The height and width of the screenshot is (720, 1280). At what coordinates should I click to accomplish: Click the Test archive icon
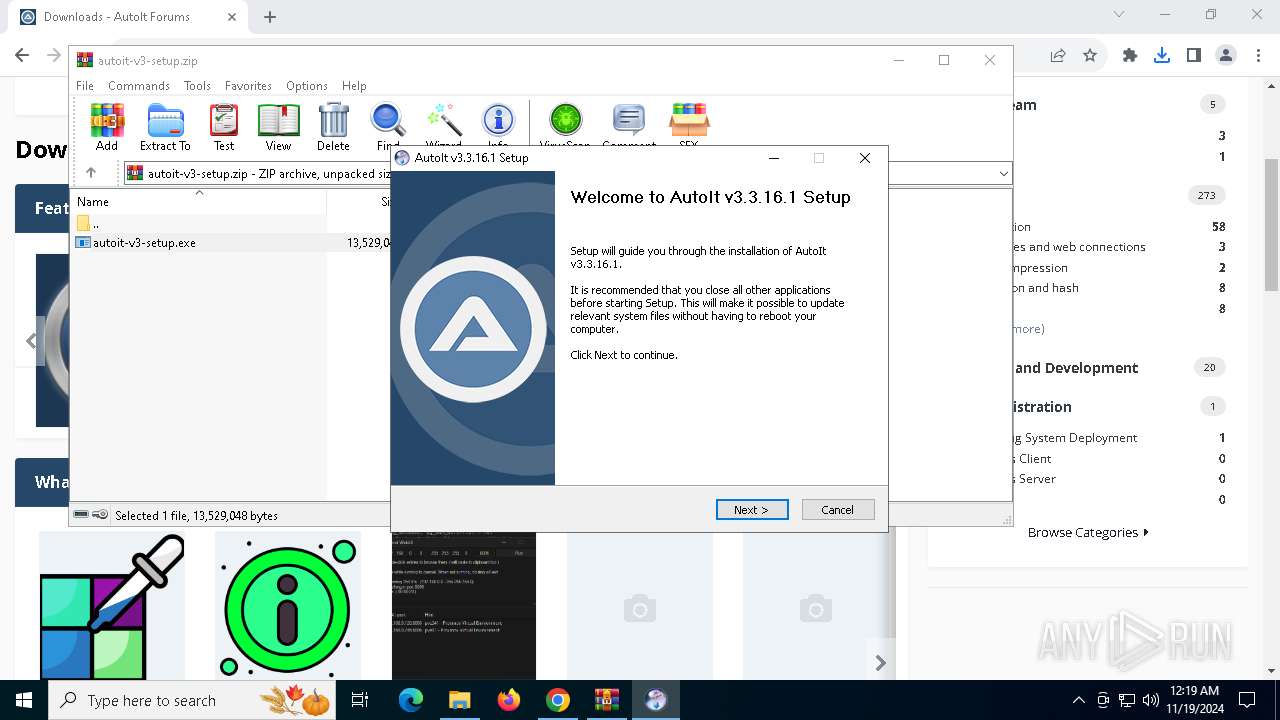point(224,127)
